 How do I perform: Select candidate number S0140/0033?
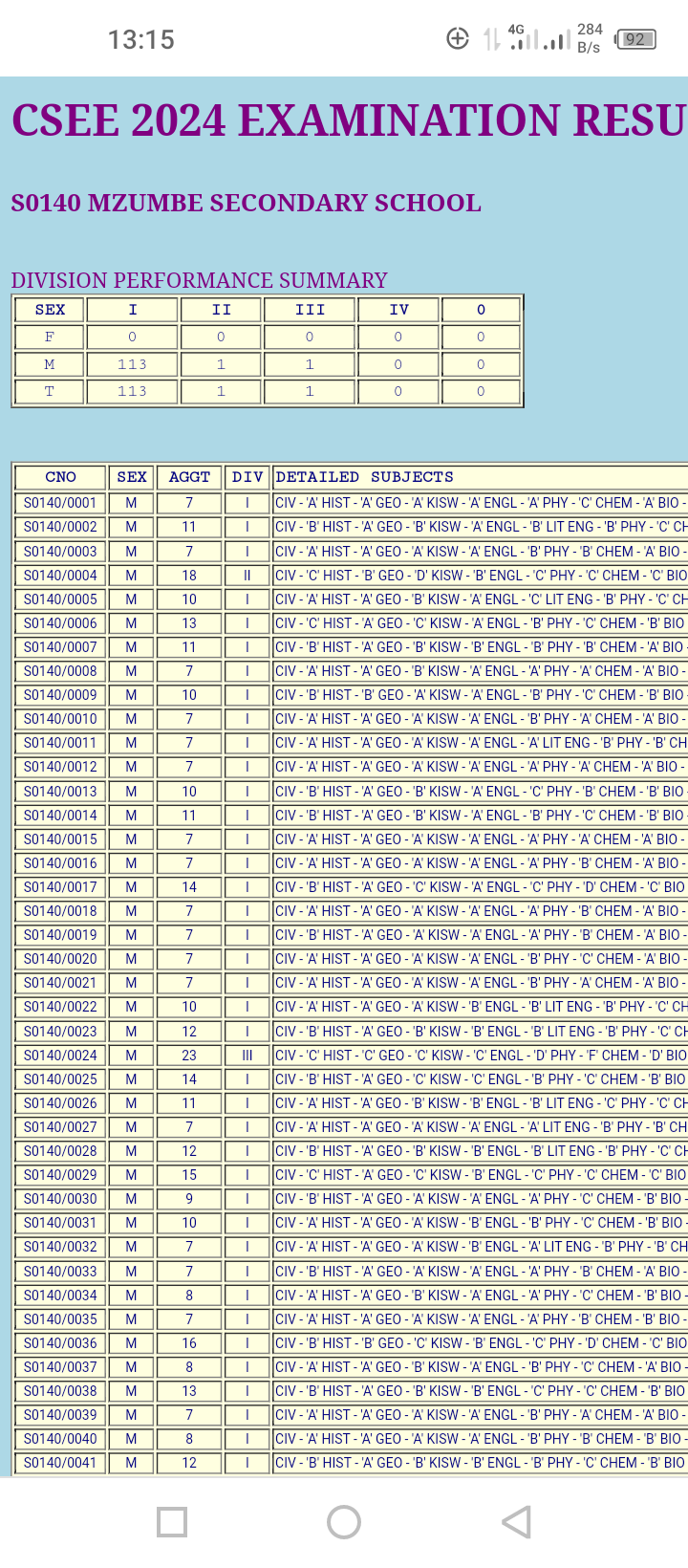pos(60,1272)
